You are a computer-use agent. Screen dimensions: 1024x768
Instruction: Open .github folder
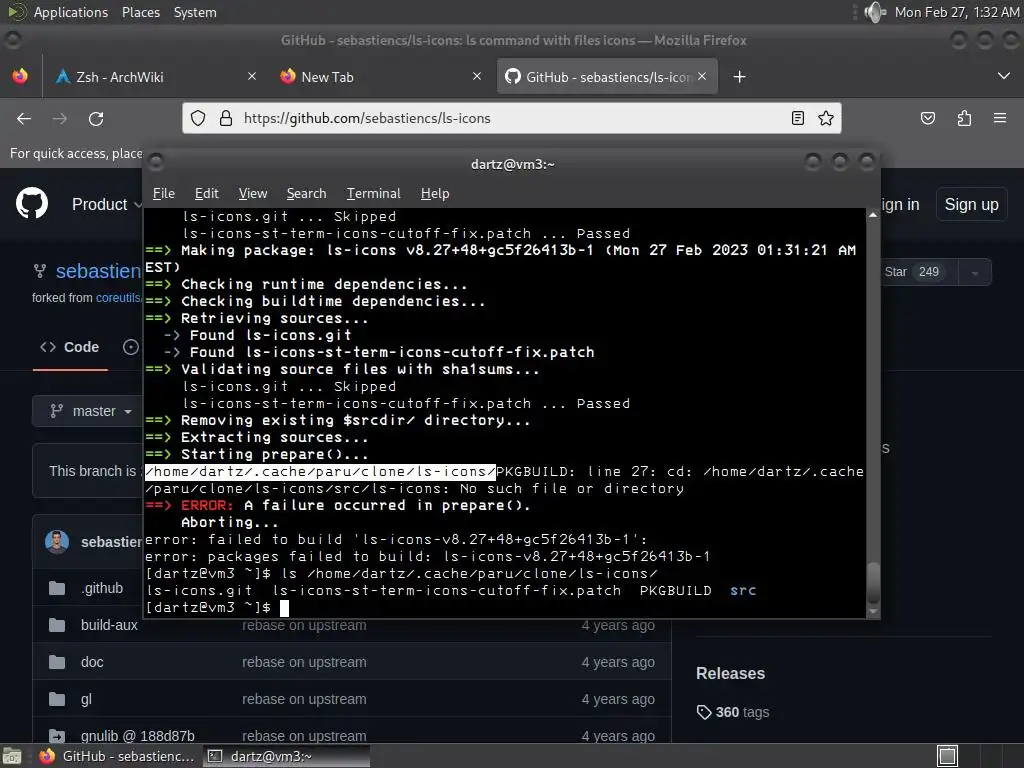pos(103,588)
